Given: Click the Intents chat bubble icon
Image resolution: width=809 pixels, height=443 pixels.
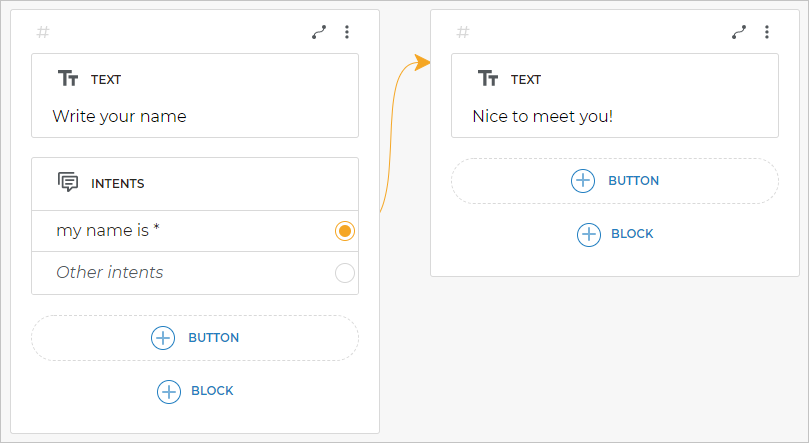Looking at the screenshot, I should (68, 183).
